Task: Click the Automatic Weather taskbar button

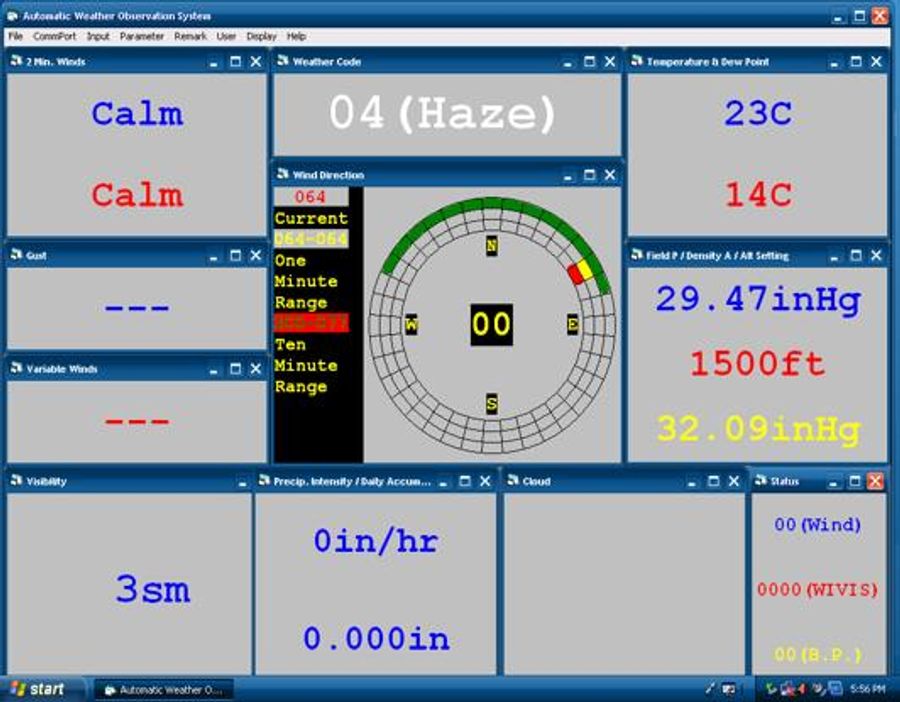Action: [165, 689]
